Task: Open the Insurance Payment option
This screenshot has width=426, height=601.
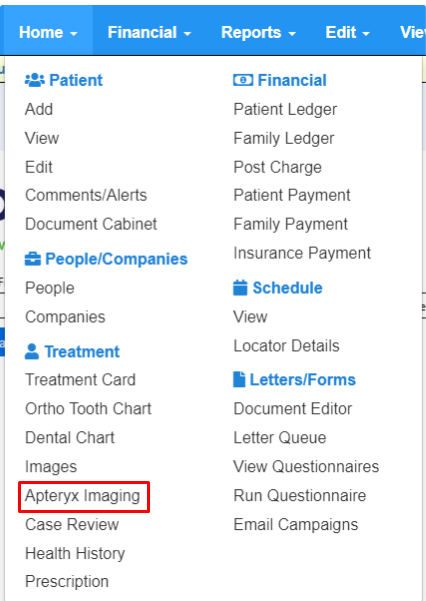Action: tap(302, 253)
